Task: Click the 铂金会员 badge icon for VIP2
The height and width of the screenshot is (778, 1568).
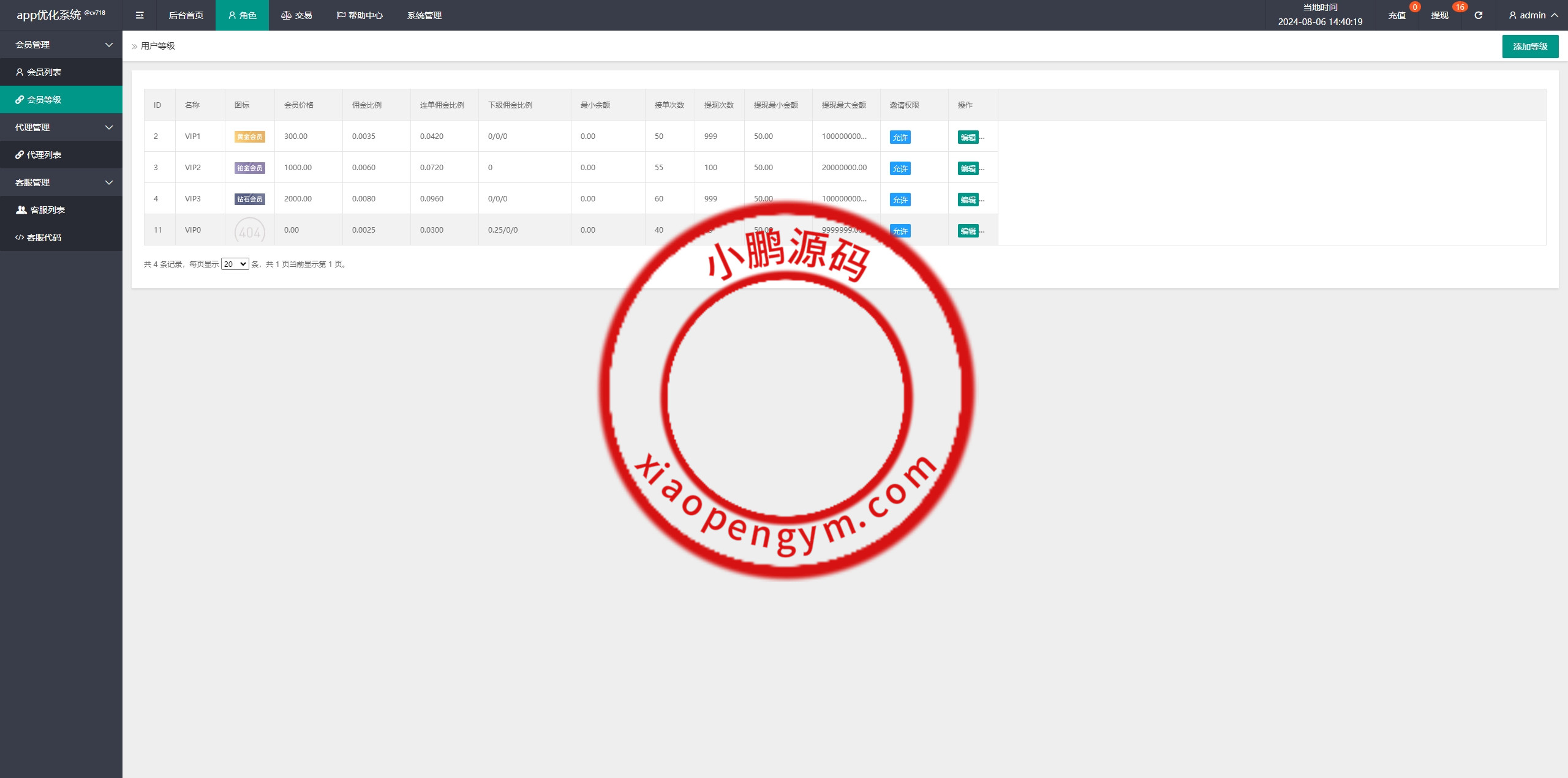Action: pyautogui.click(x=249, y=168)
